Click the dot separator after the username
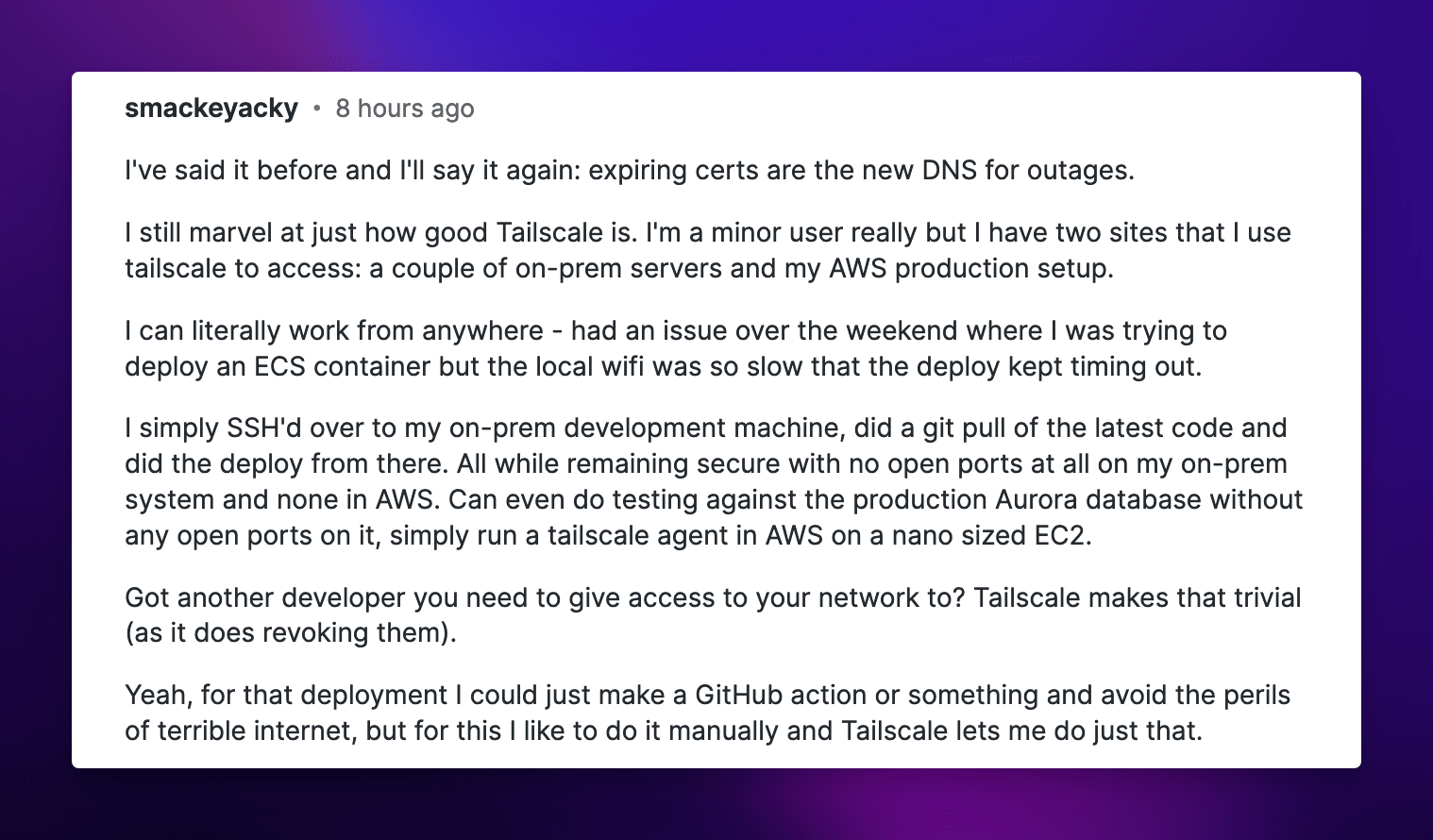The height and width of the screenshot is (840, 1433). (x=317, y=109)
